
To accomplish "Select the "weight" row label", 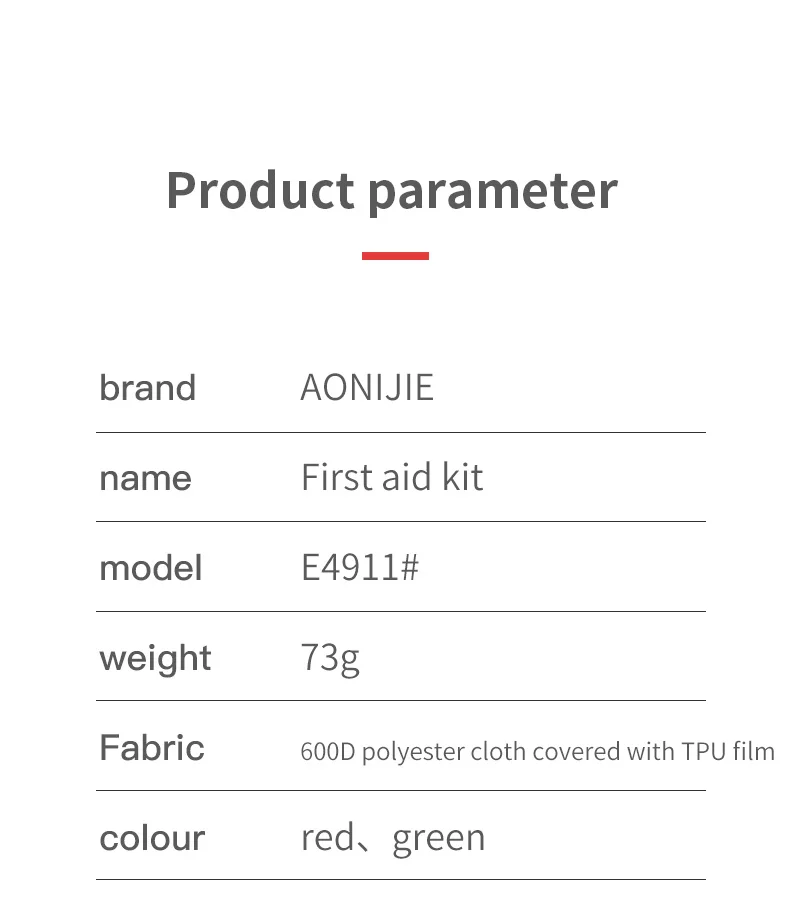I will pyautogui.click(x=155, y=658).
